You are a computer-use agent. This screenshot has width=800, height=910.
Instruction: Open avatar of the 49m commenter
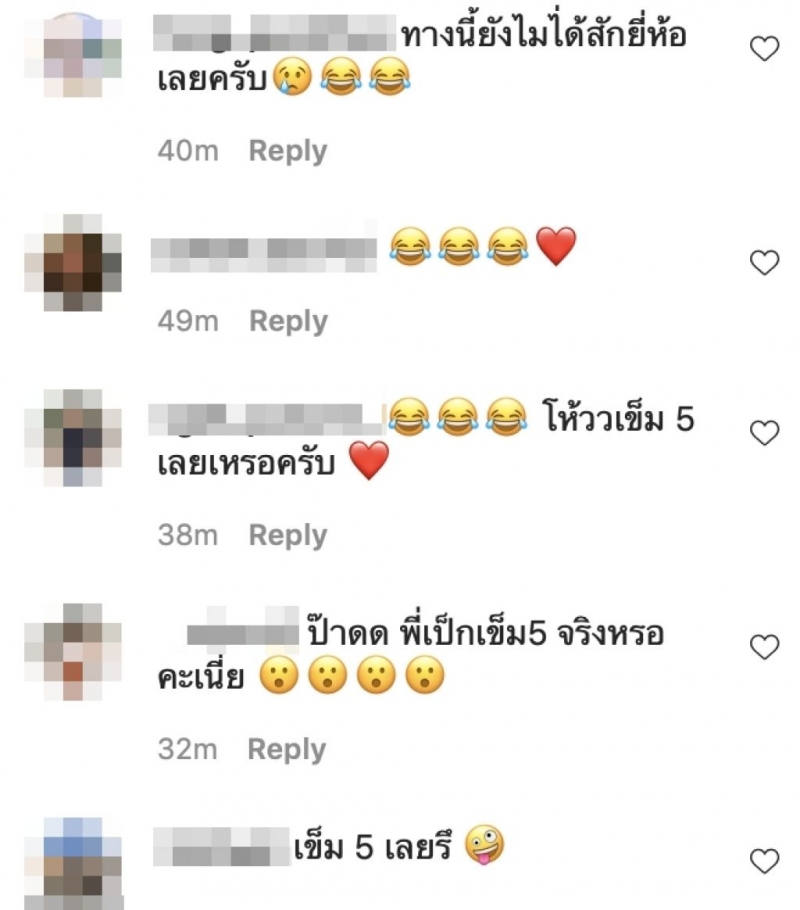73,262
